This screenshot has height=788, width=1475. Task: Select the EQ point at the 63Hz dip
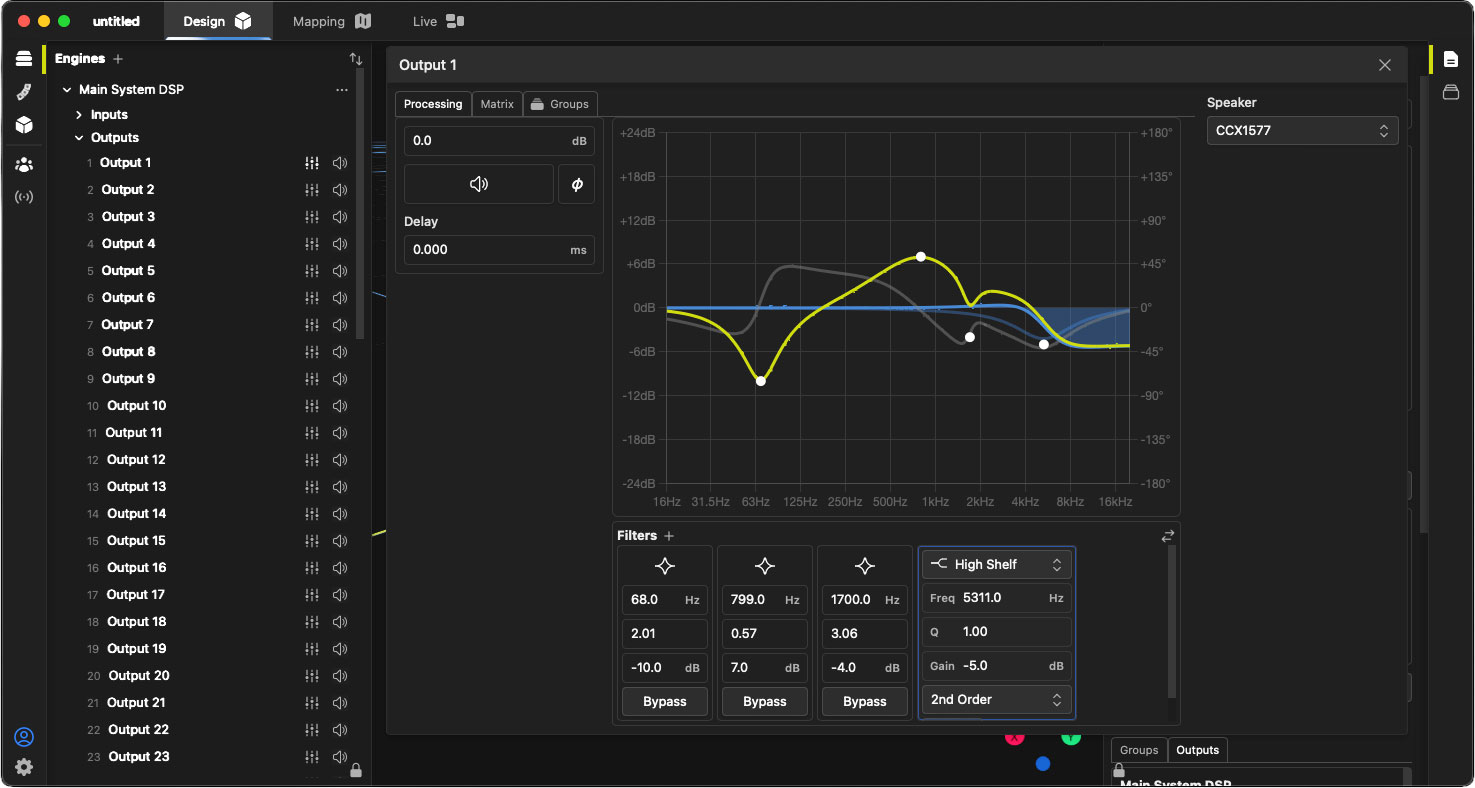point(761,381)
